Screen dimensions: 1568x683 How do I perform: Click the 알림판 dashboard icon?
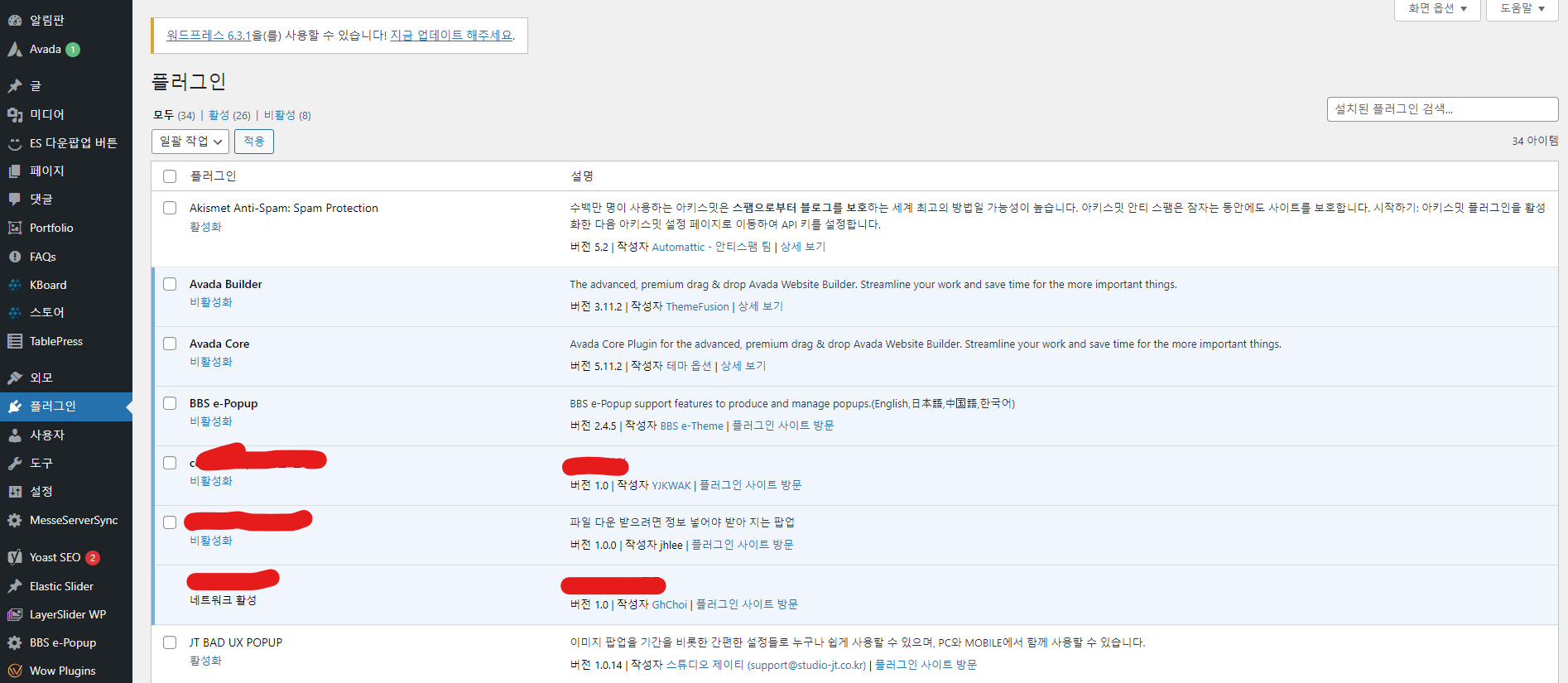click(x=15, y=20)
